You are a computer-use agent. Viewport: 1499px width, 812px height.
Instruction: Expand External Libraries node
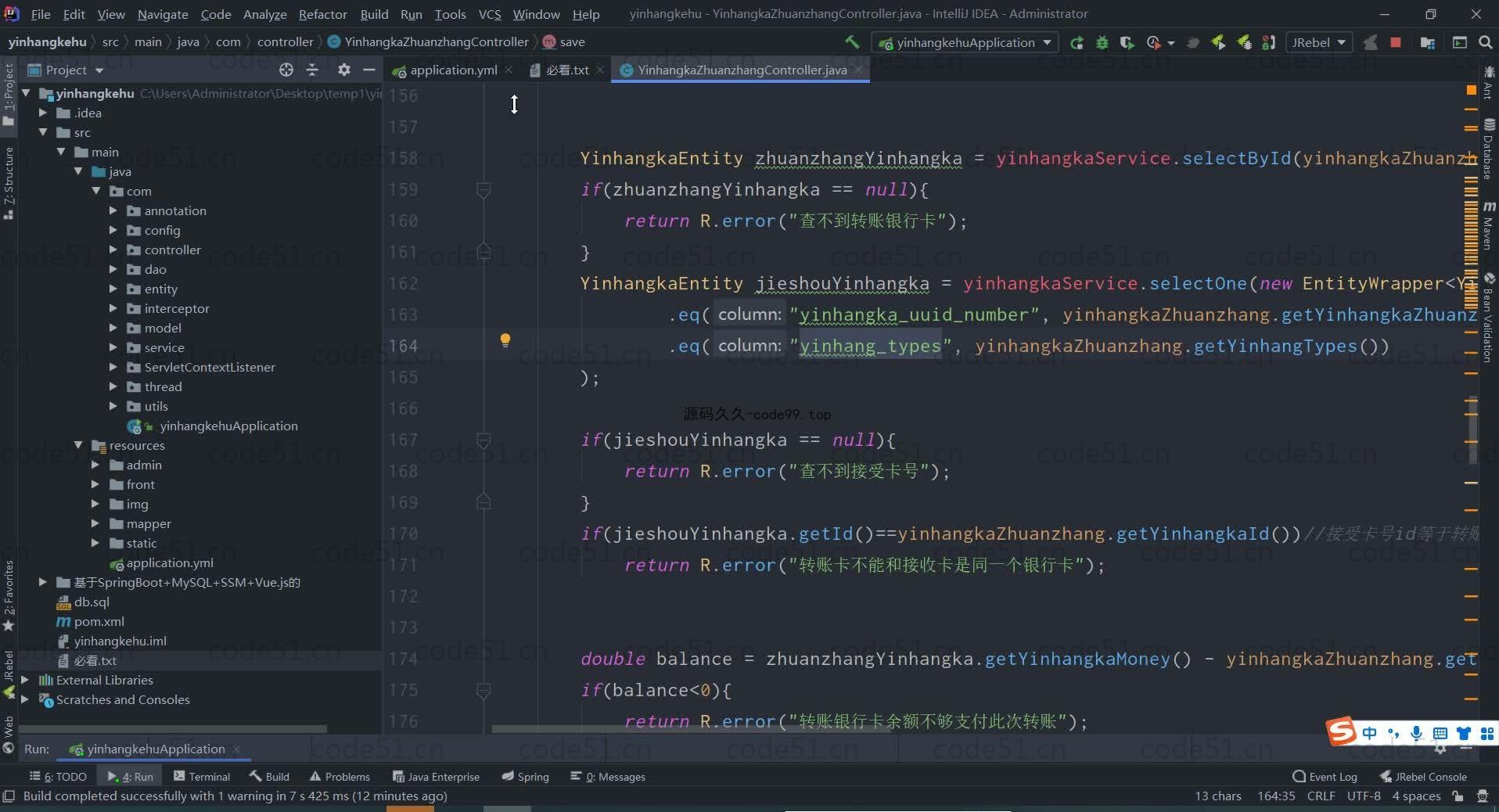tap(26, 680)
